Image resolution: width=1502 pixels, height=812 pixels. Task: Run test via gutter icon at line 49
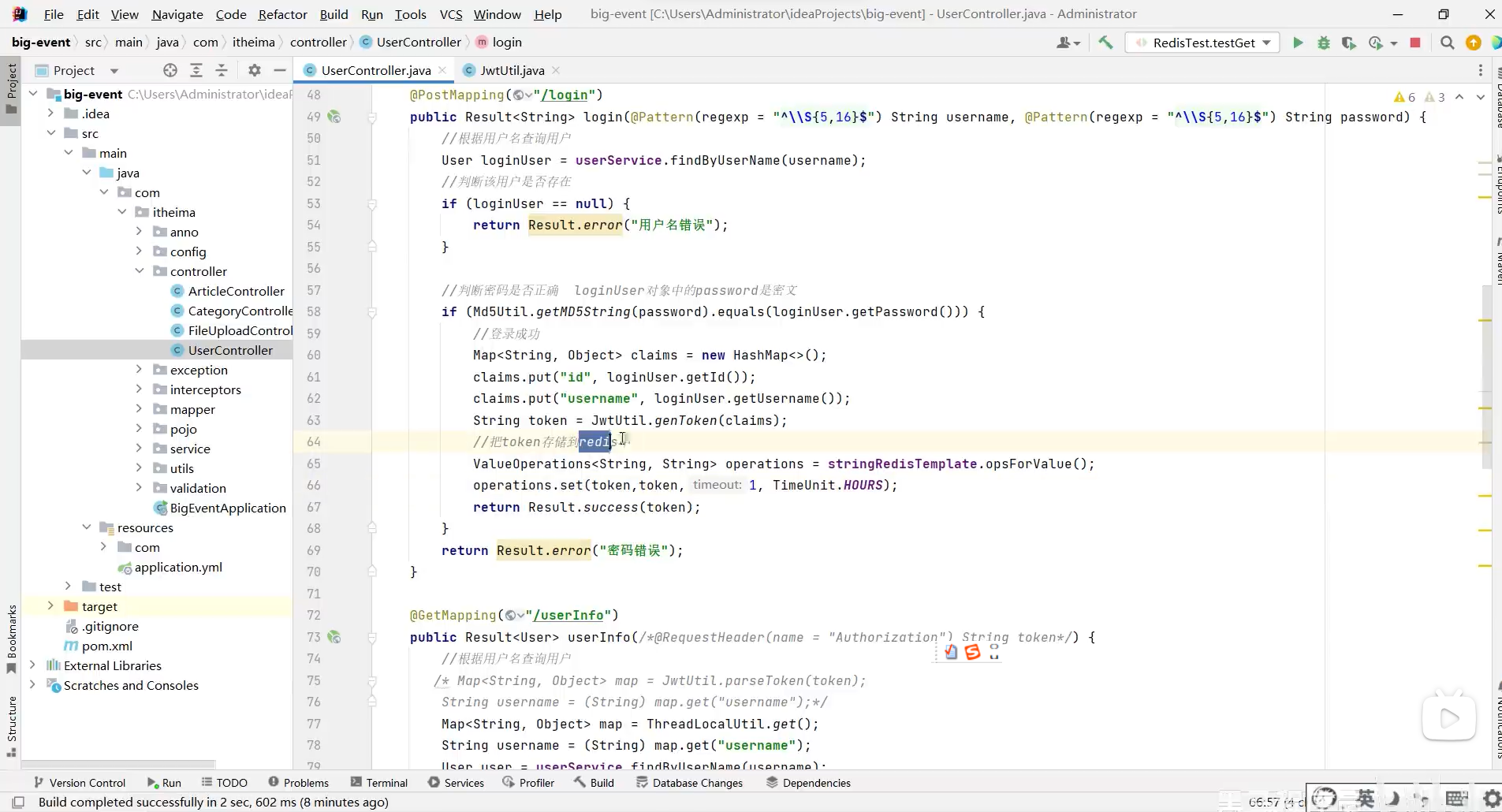336,117
